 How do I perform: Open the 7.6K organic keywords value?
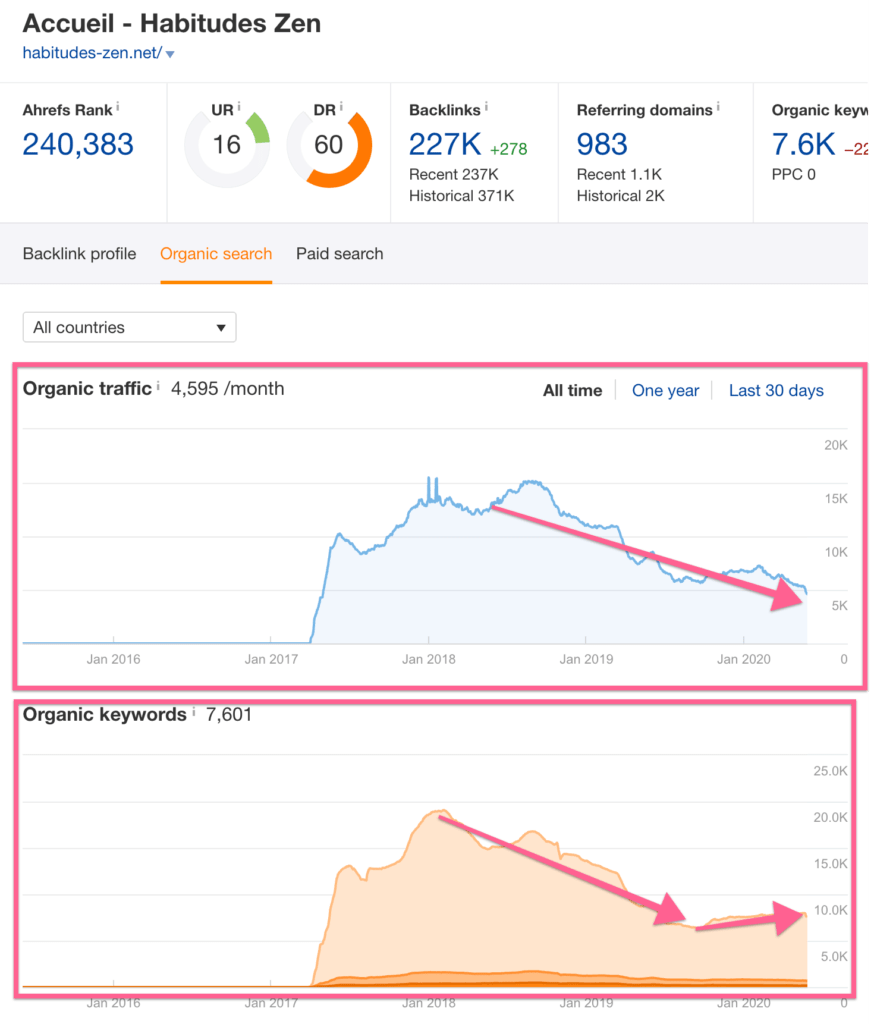803,144
